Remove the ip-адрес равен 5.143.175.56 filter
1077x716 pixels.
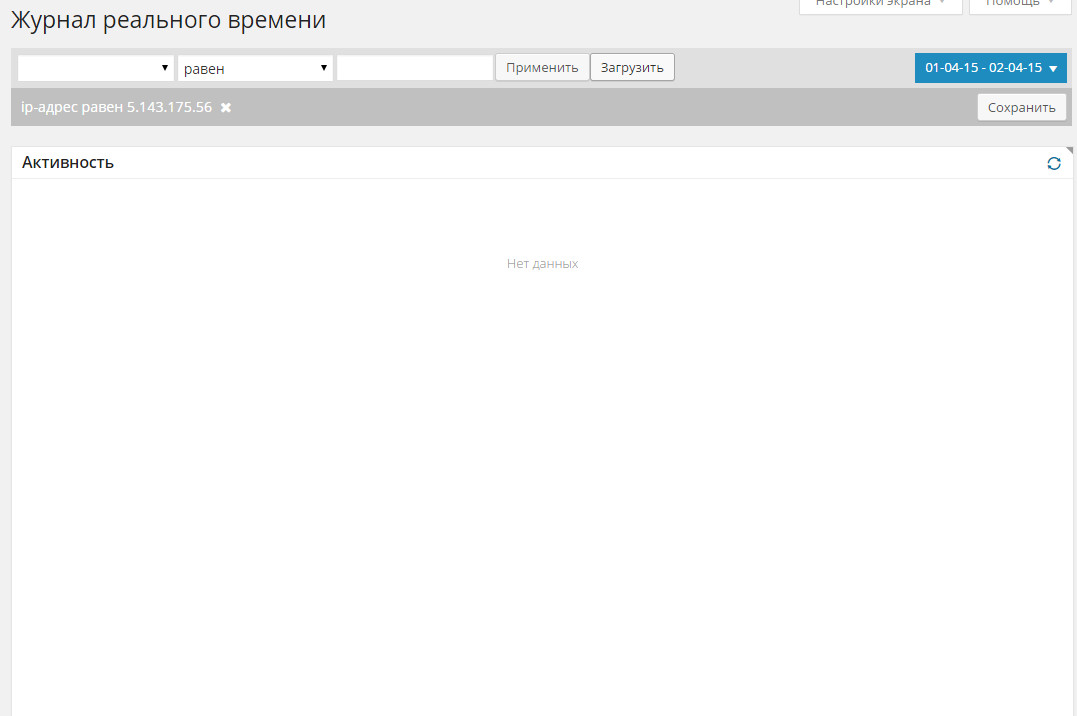pos(225,108)
